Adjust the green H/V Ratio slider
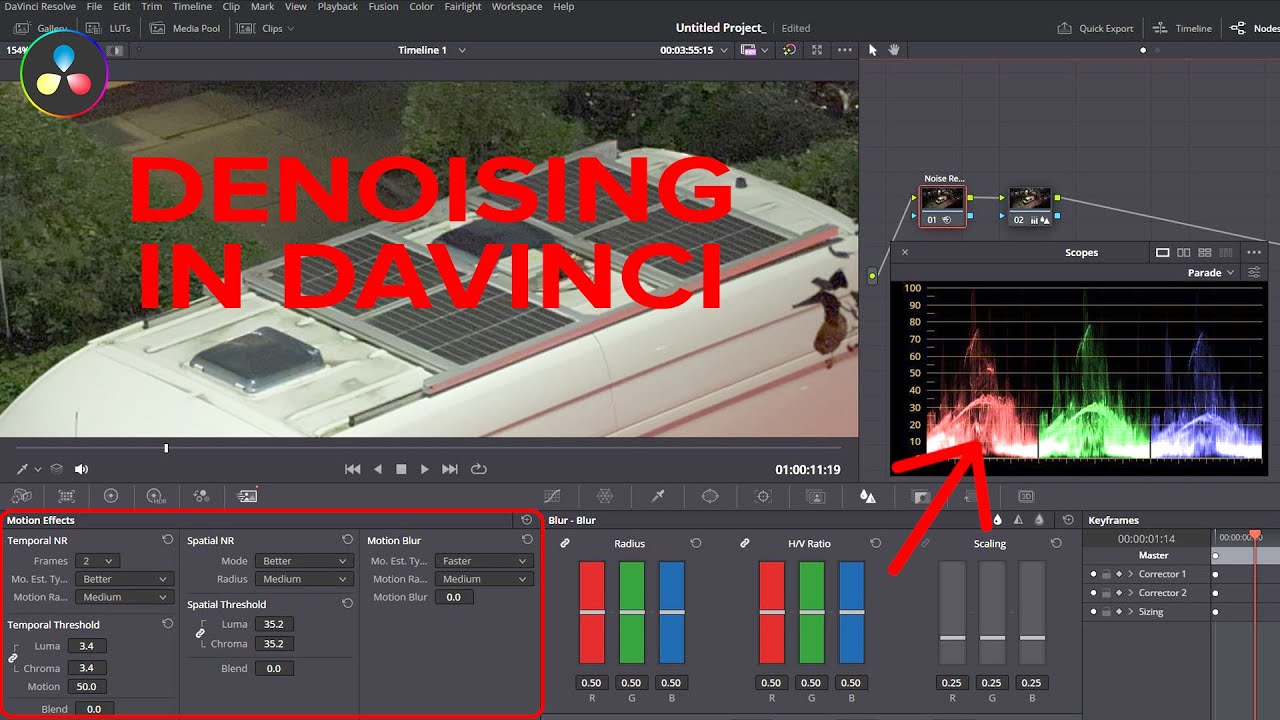Image resolution: width=1280 pixels, height=720 pixels. [811, 612]
